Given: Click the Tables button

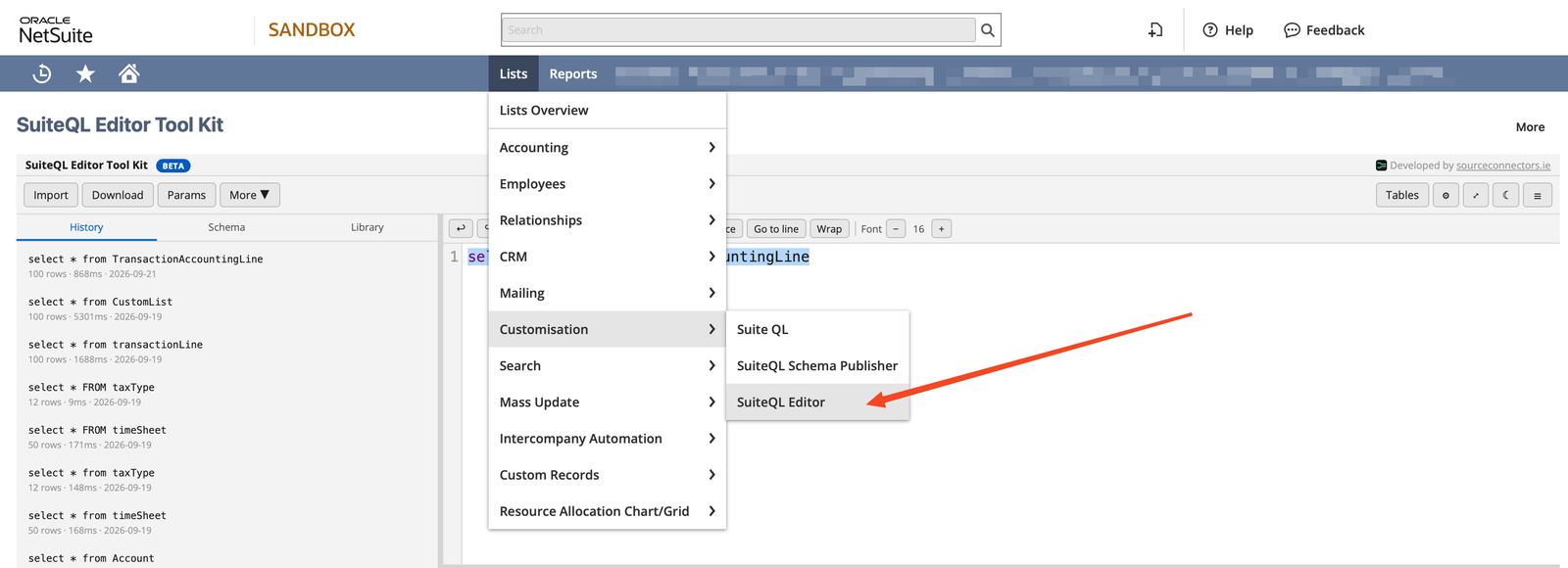Looking at the screenshot, I should tap(1402, 195).
